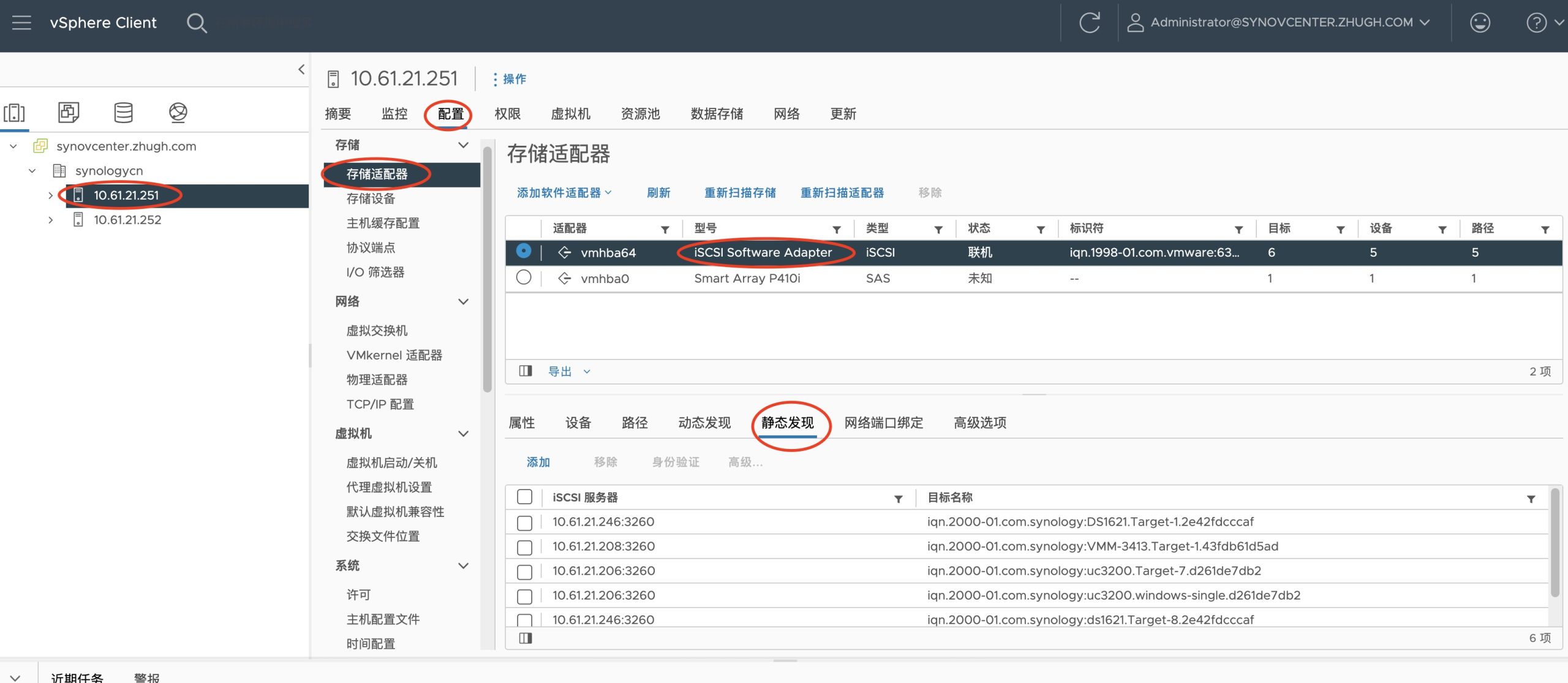Click the adapter icon next to vmhba64
The height and width of the screenshot is (683, 1568).
point(564,252)
